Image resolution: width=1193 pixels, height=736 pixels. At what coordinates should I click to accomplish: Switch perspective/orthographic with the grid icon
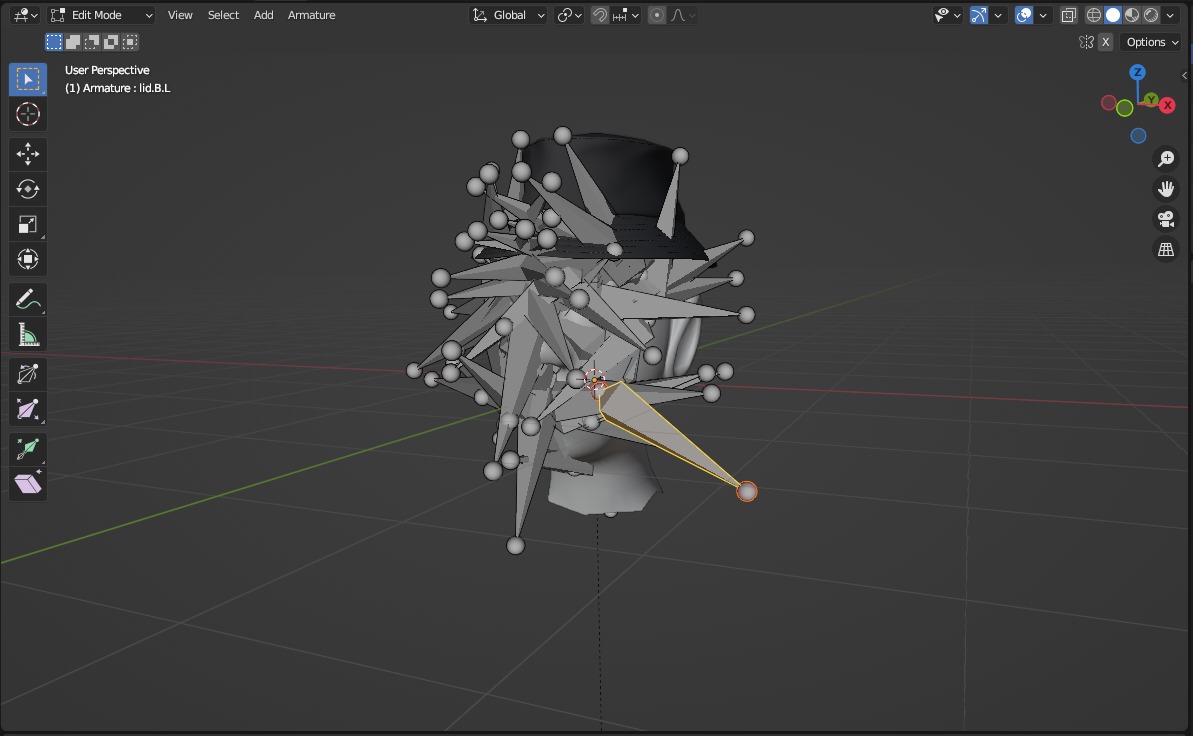pyautogui.click(x=1166, y=250)
